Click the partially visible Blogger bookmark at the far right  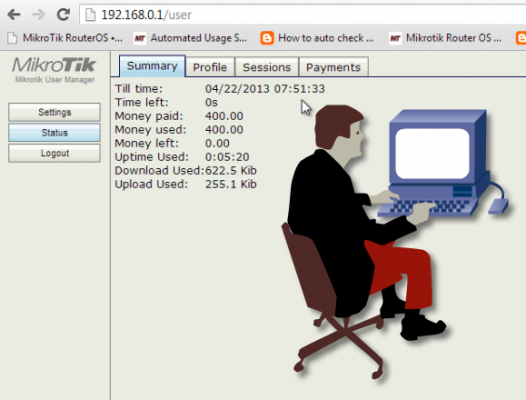(521, 38)
